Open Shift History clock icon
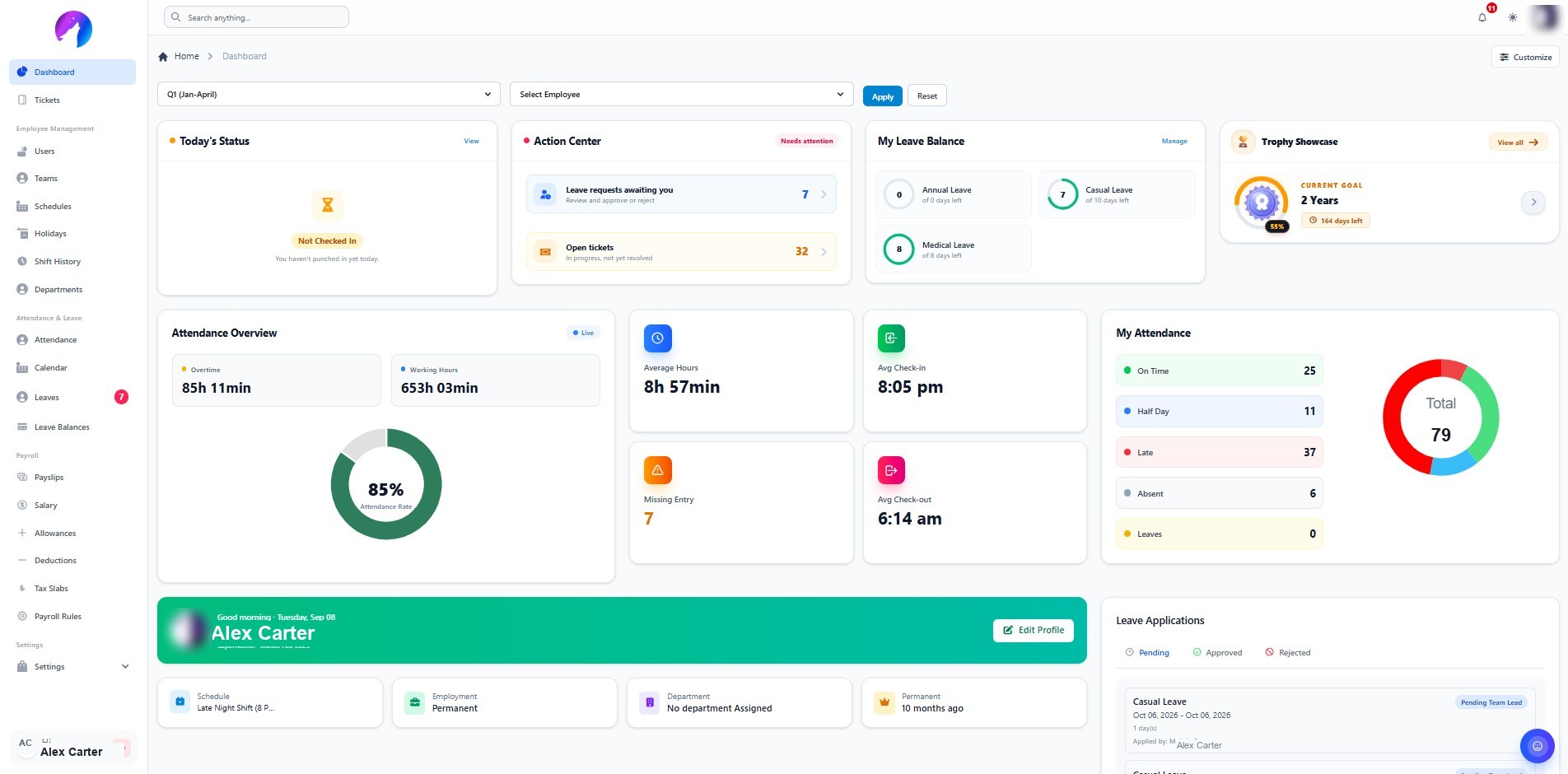The image size is (1568, 774). (x=22, y=262)
